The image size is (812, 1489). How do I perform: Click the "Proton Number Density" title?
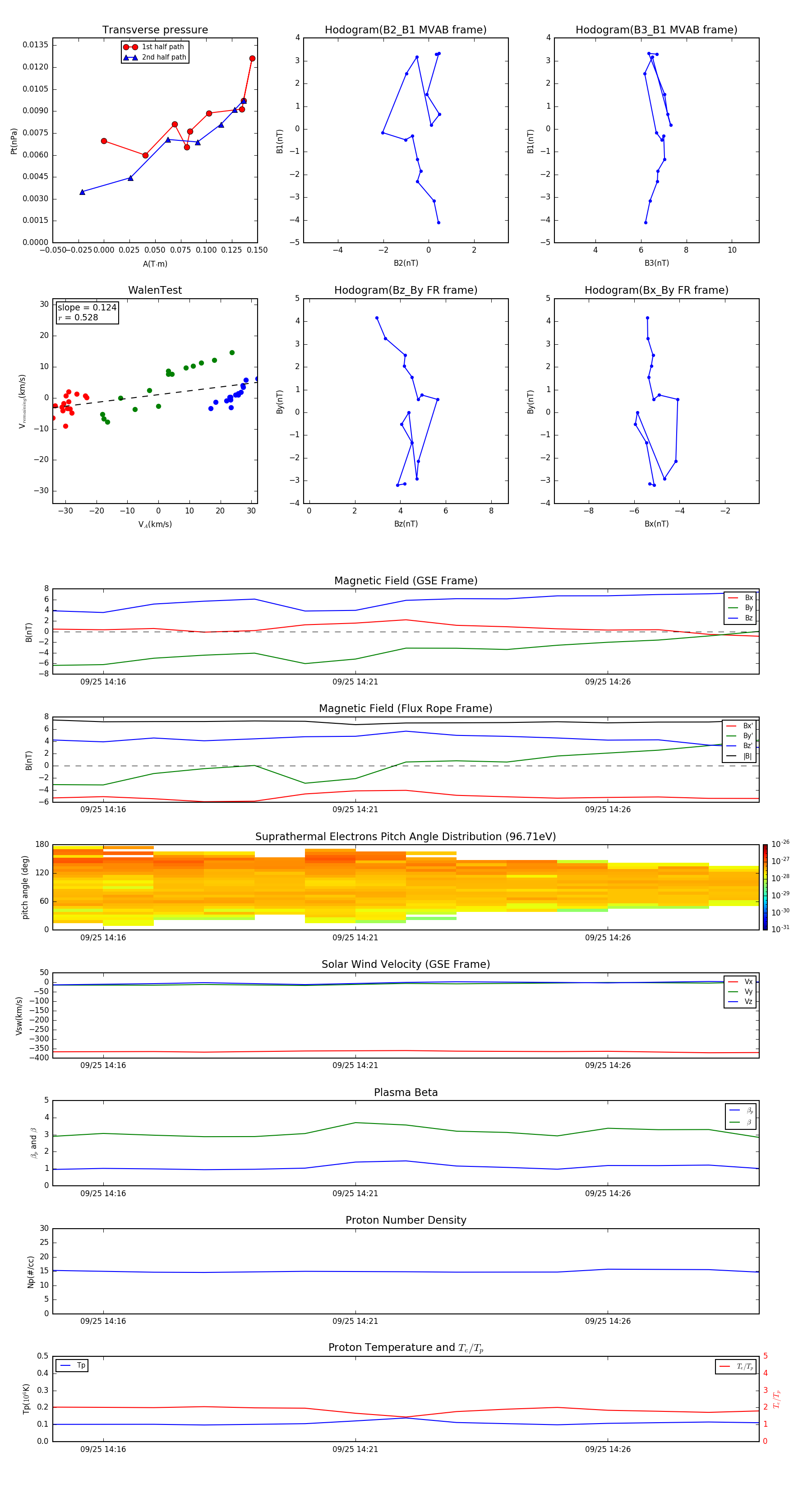(x=406, y=1220)
